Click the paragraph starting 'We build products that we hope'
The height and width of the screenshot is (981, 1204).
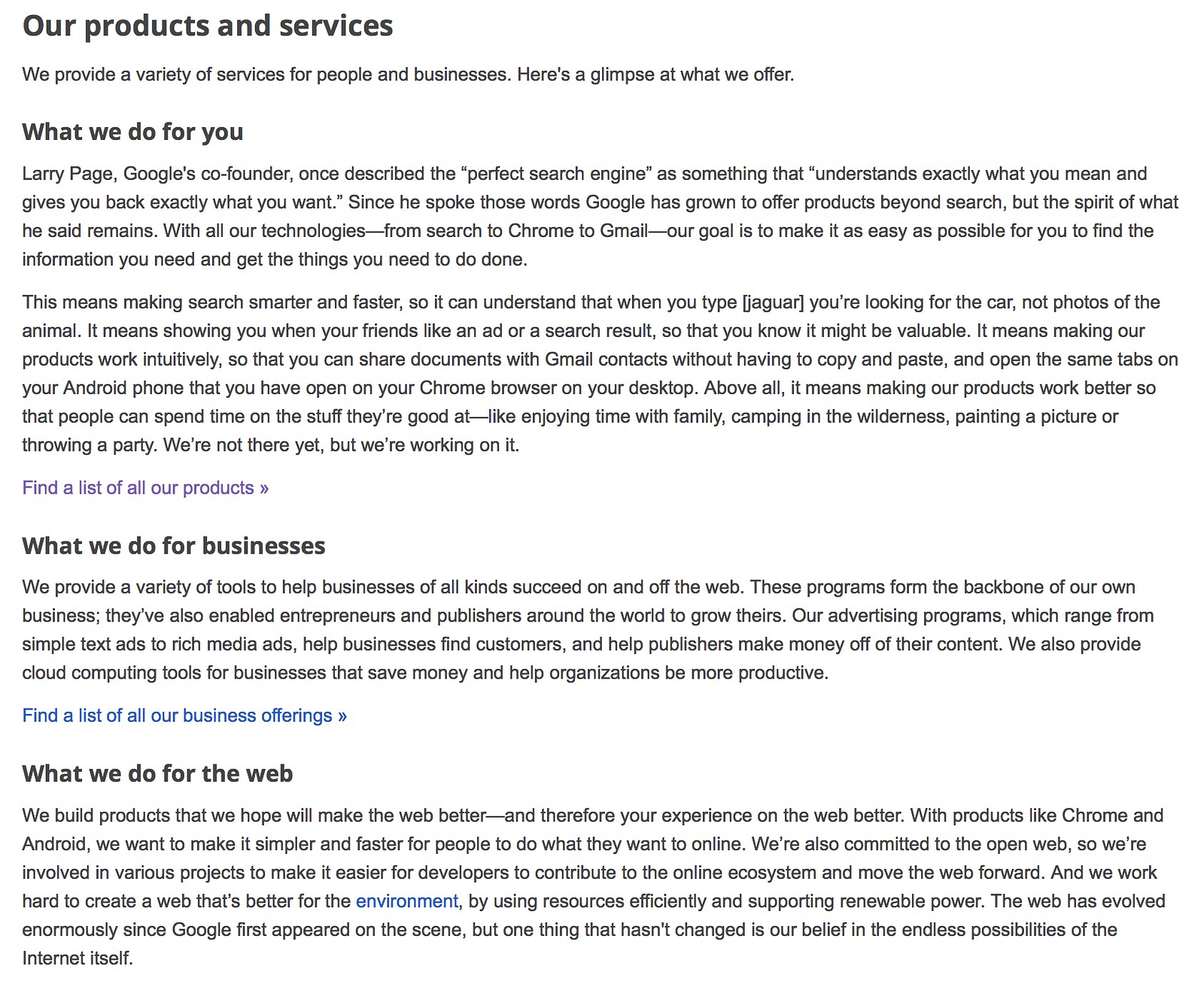click(594, 887)
